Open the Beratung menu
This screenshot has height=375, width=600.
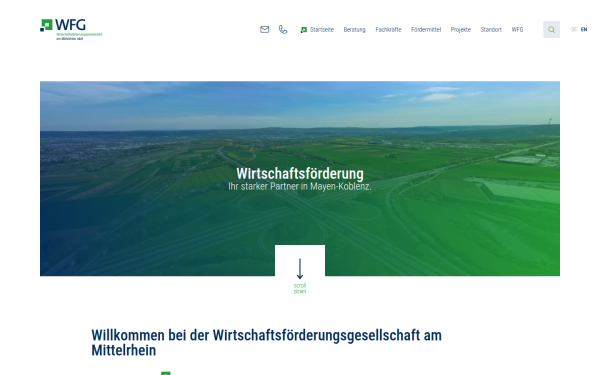coord(354,29)
